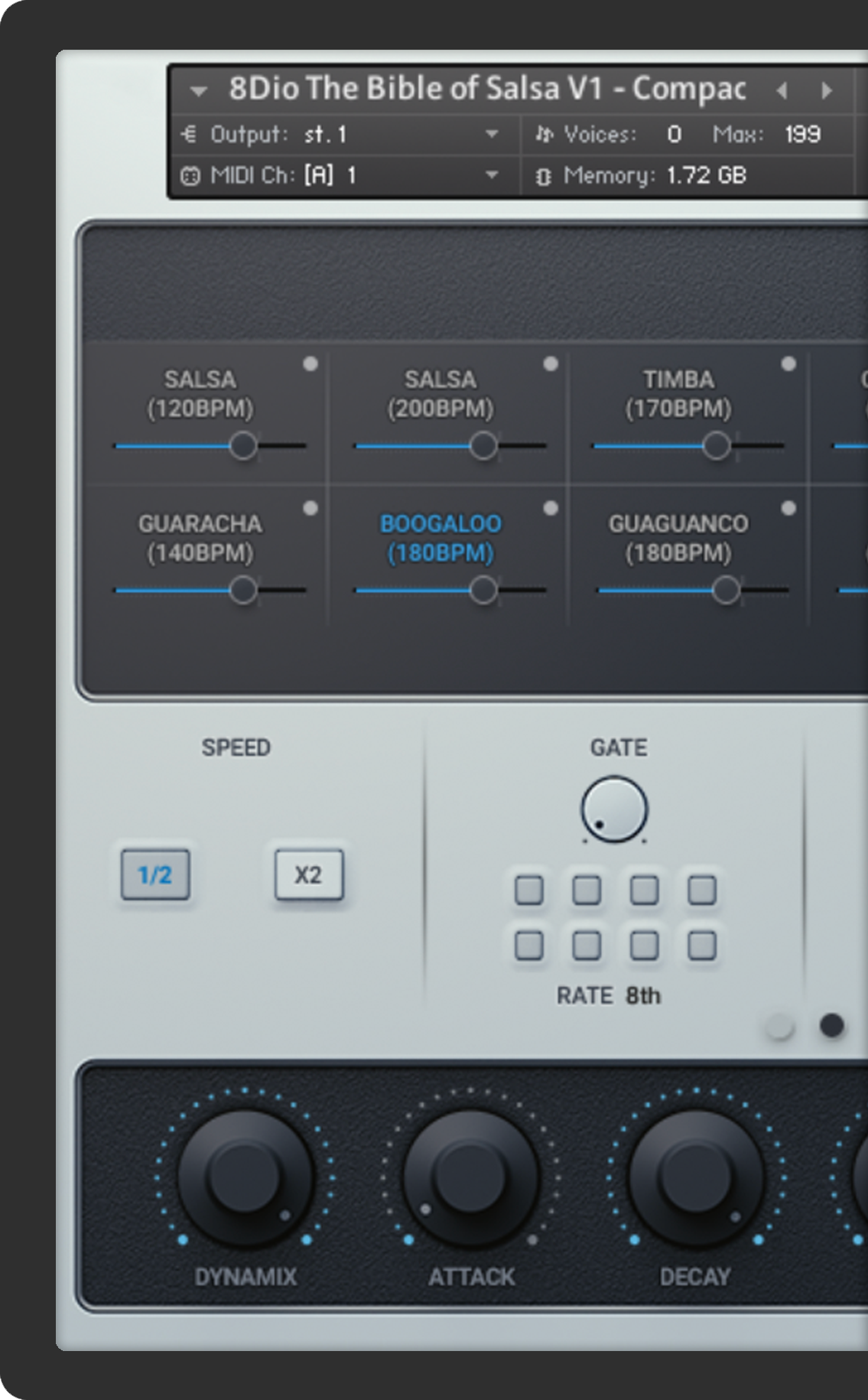Open the MIDI Ch dropdown
Viewport: 868px width, 1400px height.
491,175
